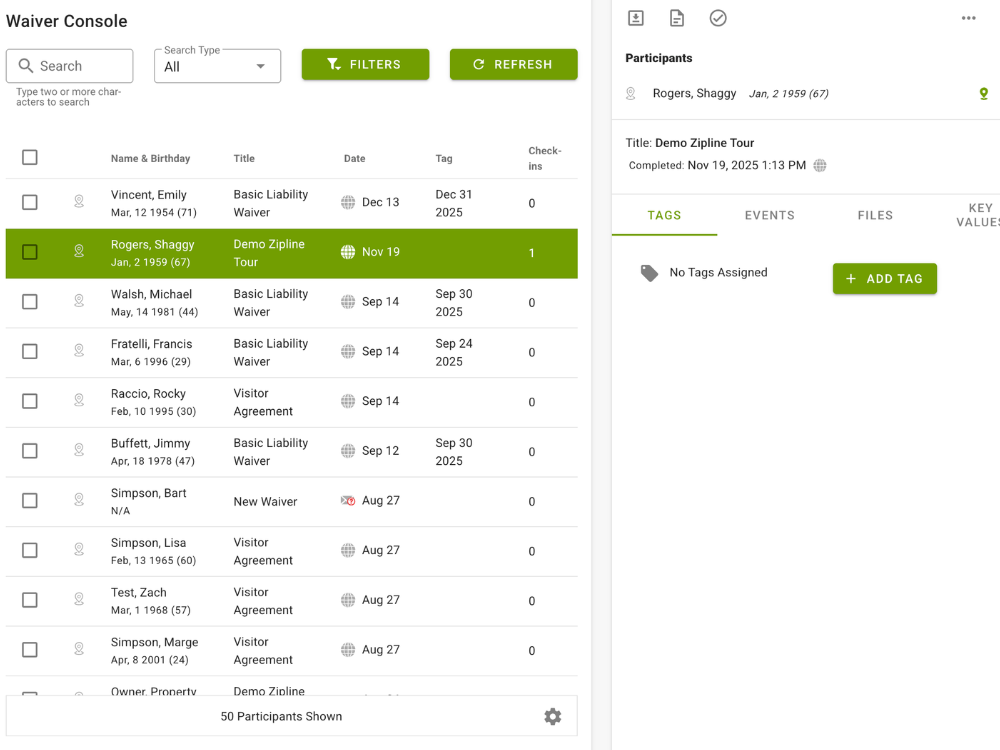Click the Add Tag button

point(884,279)
